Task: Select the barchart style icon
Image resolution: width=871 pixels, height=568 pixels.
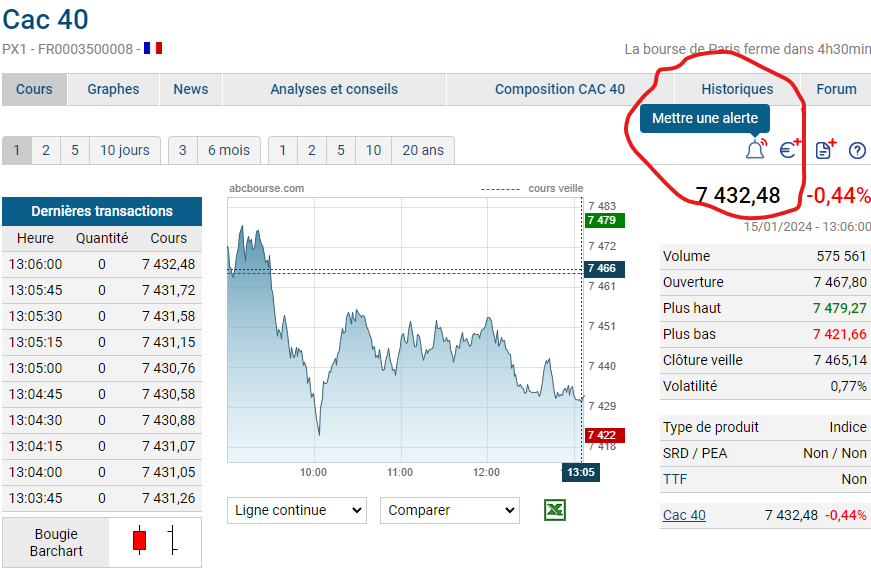Action: (x=173, y=540)
